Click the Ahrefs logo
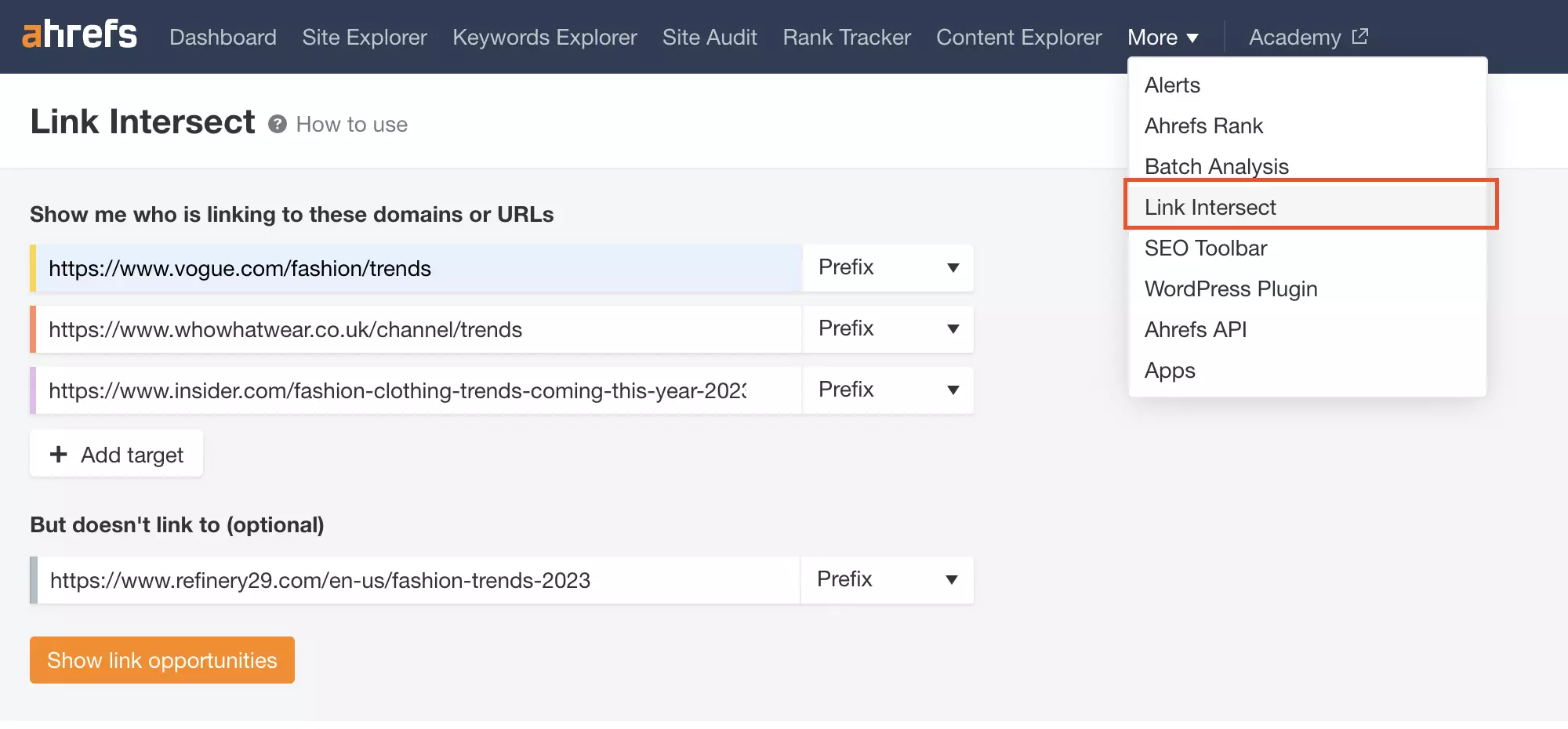The height and width of the screenshot is (729, 1568). pos(79,35)
